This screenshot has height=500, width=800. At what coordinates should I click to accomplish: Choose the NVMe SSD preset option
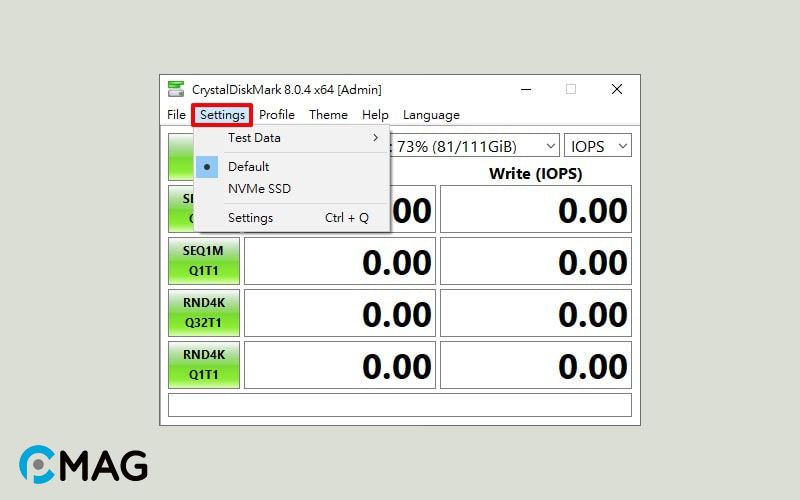[x=259, y=189]
